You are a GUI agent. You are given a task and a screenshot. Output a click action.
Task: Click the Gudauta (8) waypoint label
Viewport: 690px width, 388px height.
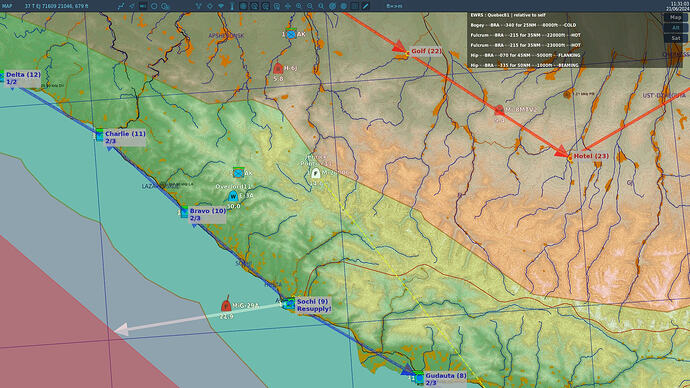[x=445, y=379]
